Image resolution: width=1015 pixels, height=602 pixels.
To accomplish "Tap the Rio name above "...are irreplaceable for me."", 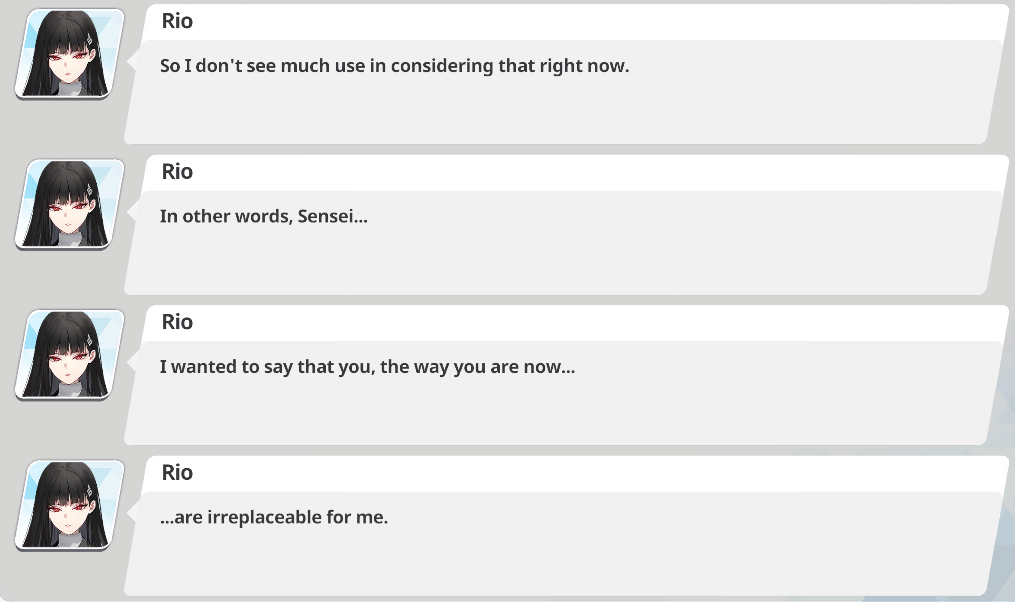I will (177, 473).
